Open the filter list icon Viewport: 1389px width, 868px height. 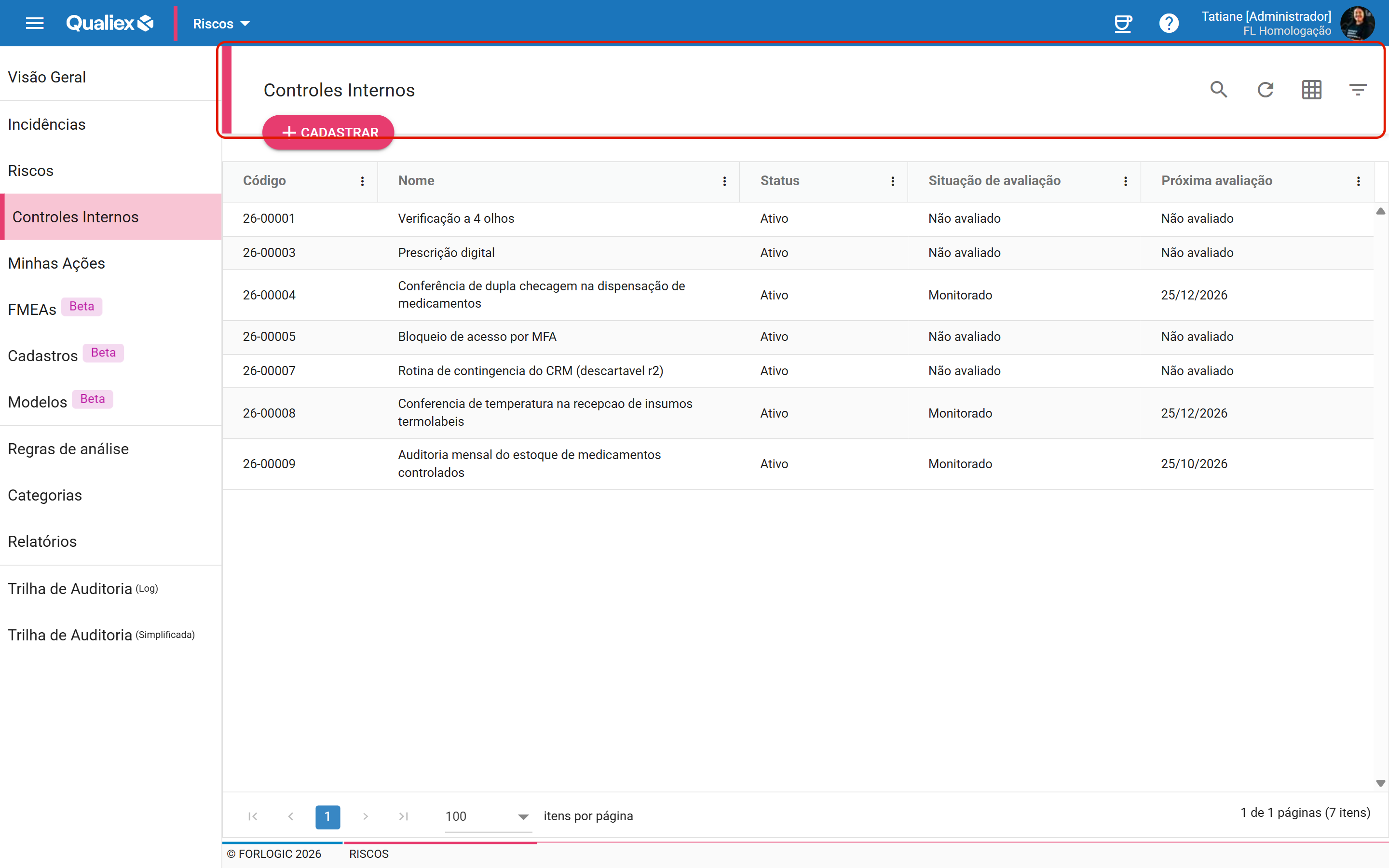coord(1358,90)
